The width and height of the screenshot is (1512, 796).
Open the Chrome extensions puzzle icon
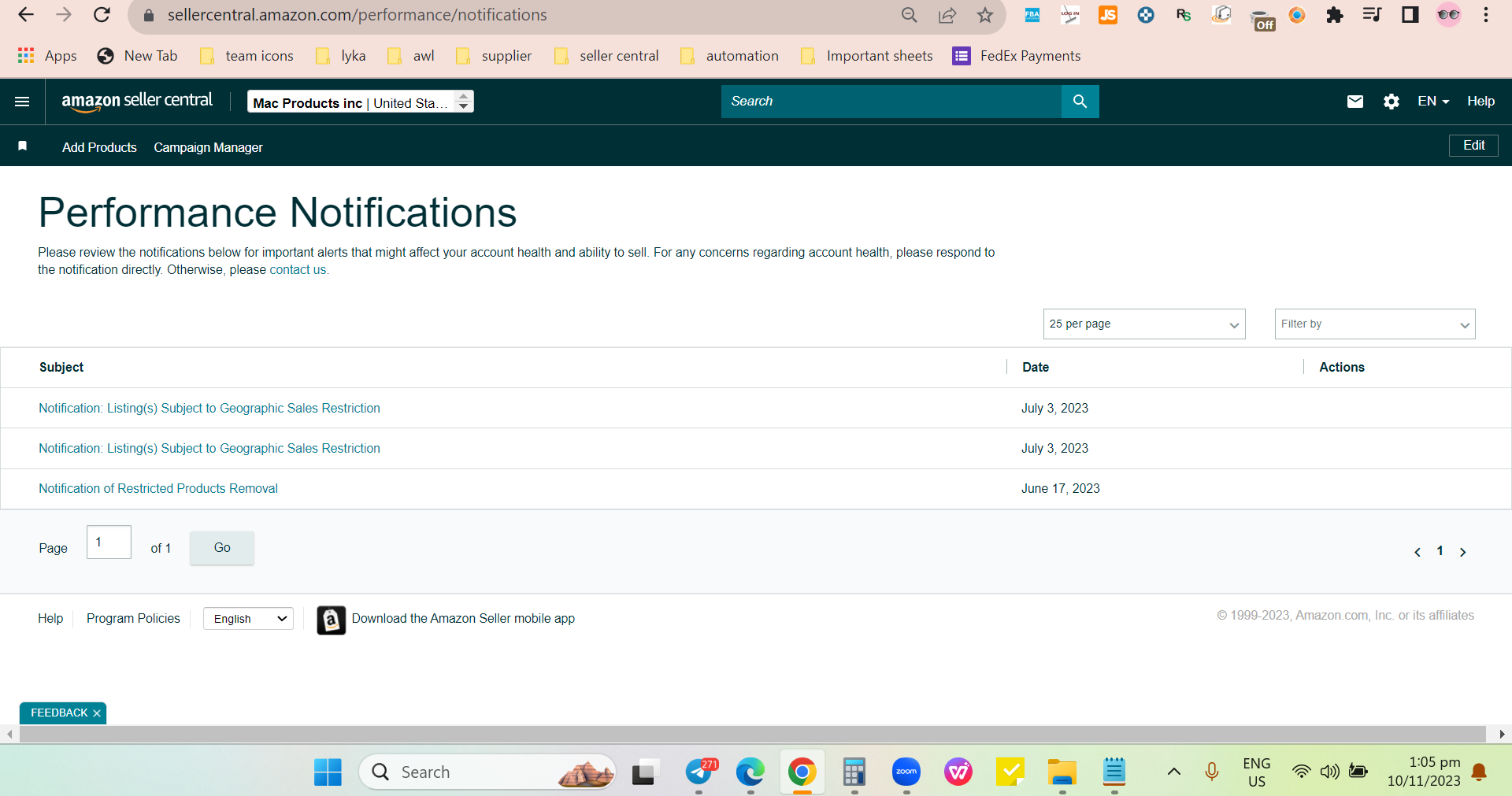(x=1334, y=15)
